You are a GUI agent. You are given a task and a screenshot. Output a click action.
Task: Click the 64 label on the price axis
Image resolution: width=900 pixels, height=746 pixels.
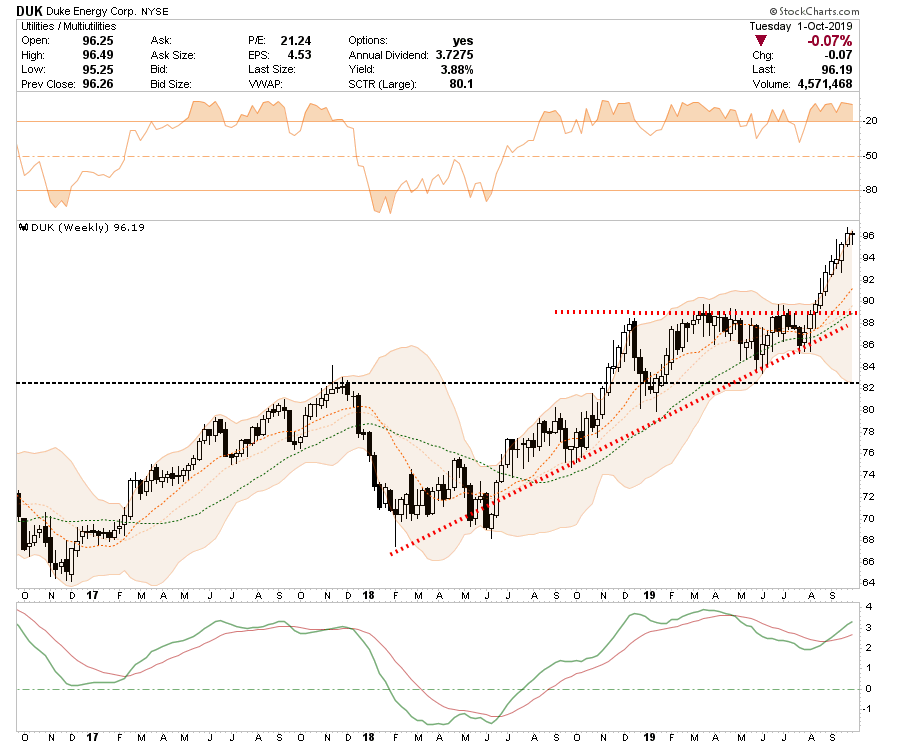869,582
